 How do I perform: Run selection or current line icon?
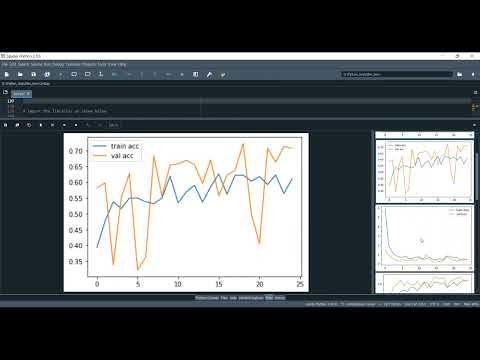(x=101, y=74)
